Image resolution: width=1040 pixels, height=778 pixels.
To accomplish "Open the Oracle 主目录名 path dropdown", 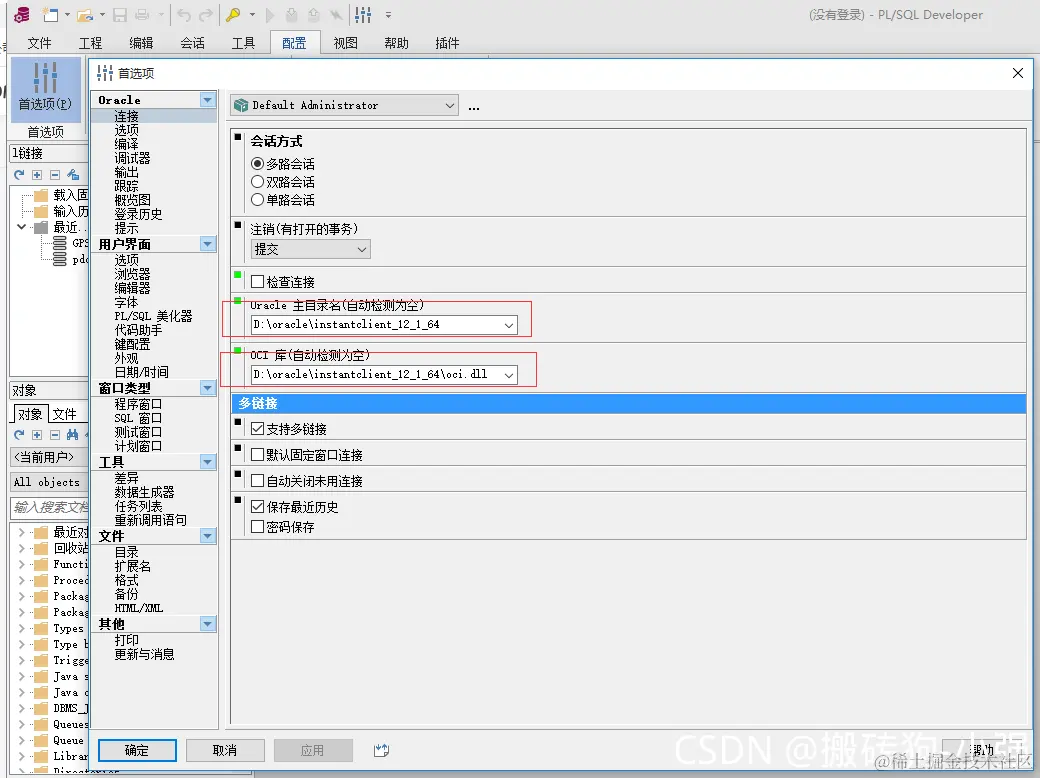I will [x=509, y=325].
